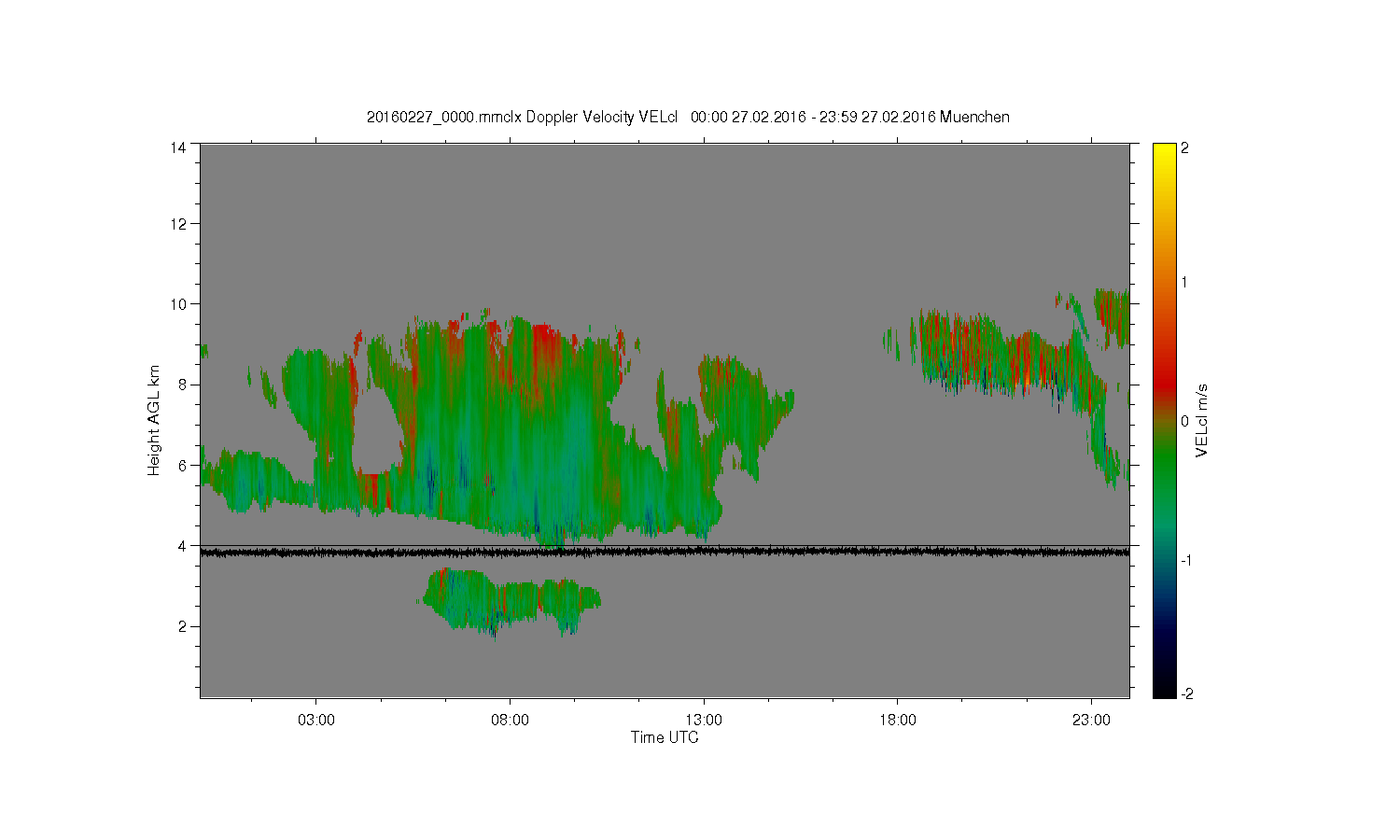Image resolution: width=1400 pixels, height=840 pixels.
Task: Click the '03:00' time tick label
Action: (x=315, y=721)
